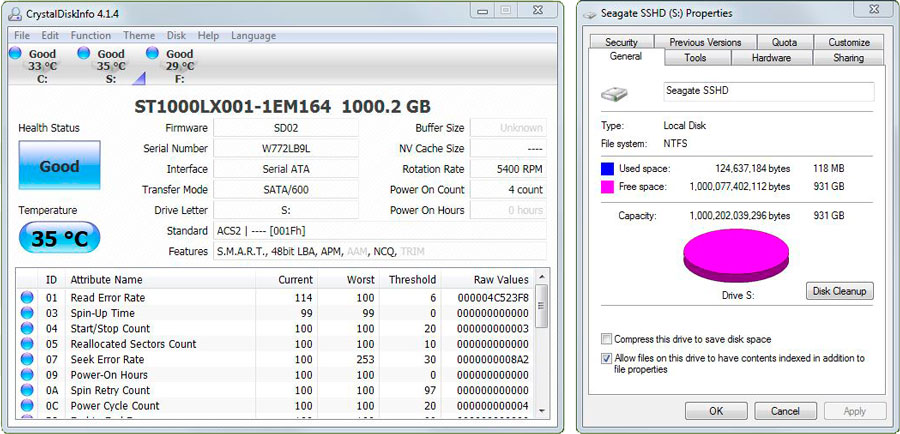
Task: Select the General tab
Action: click(626, 57)
